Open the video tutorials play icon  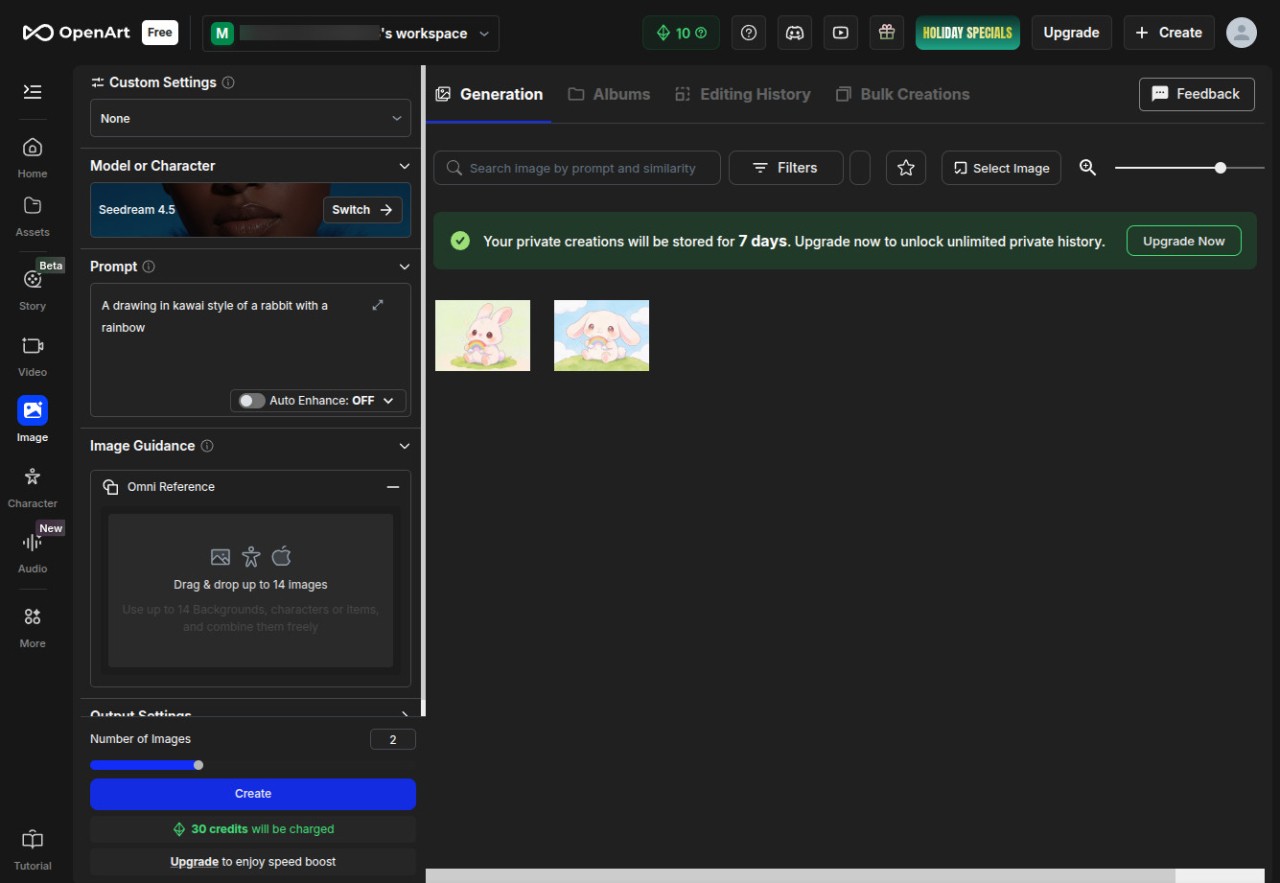(x=841, y=33)
